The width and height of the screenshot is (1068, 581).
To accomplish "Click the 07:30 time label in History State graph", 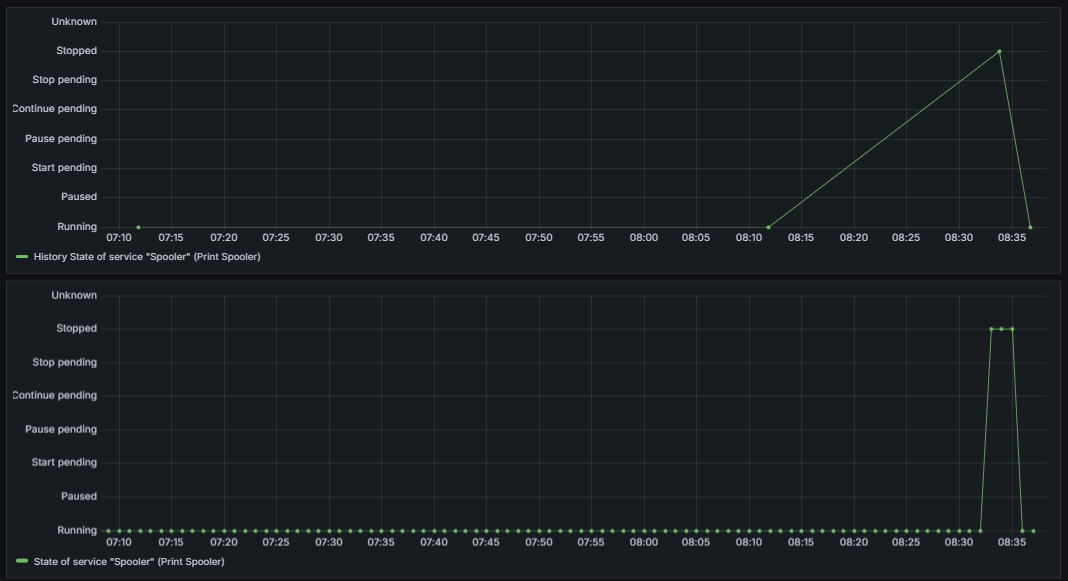I will pyautogui.click(x=329, y=238).
